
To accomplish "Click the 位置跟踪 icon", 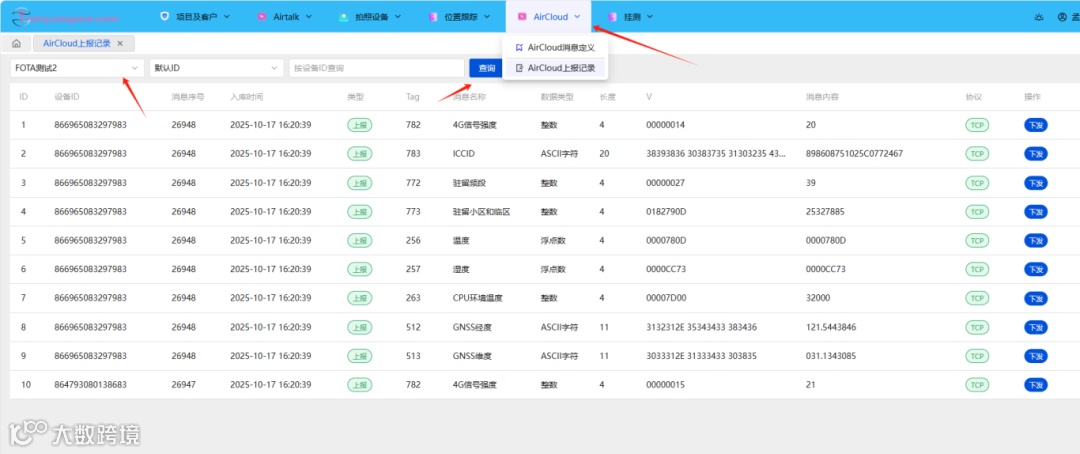I will (433, 17).
